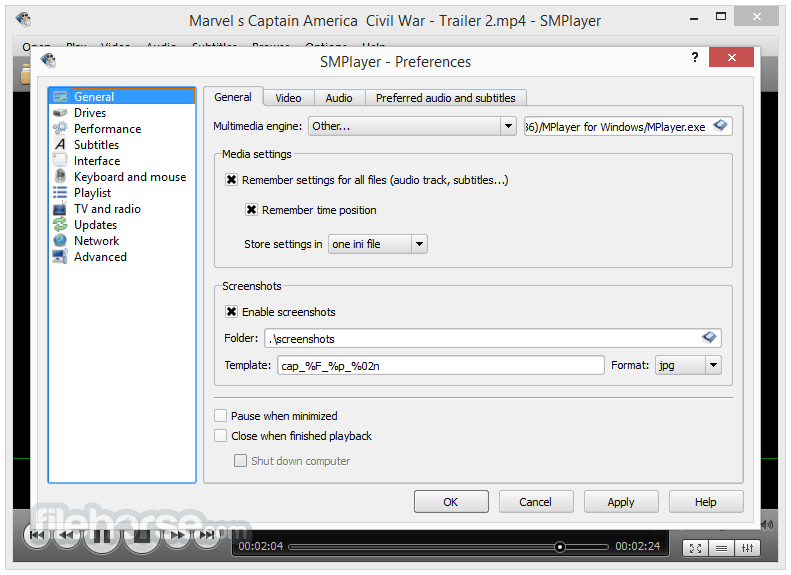Click the screenshot Template input field
The height and width of the screenshot is (575, 791).
tap(440, 365)
